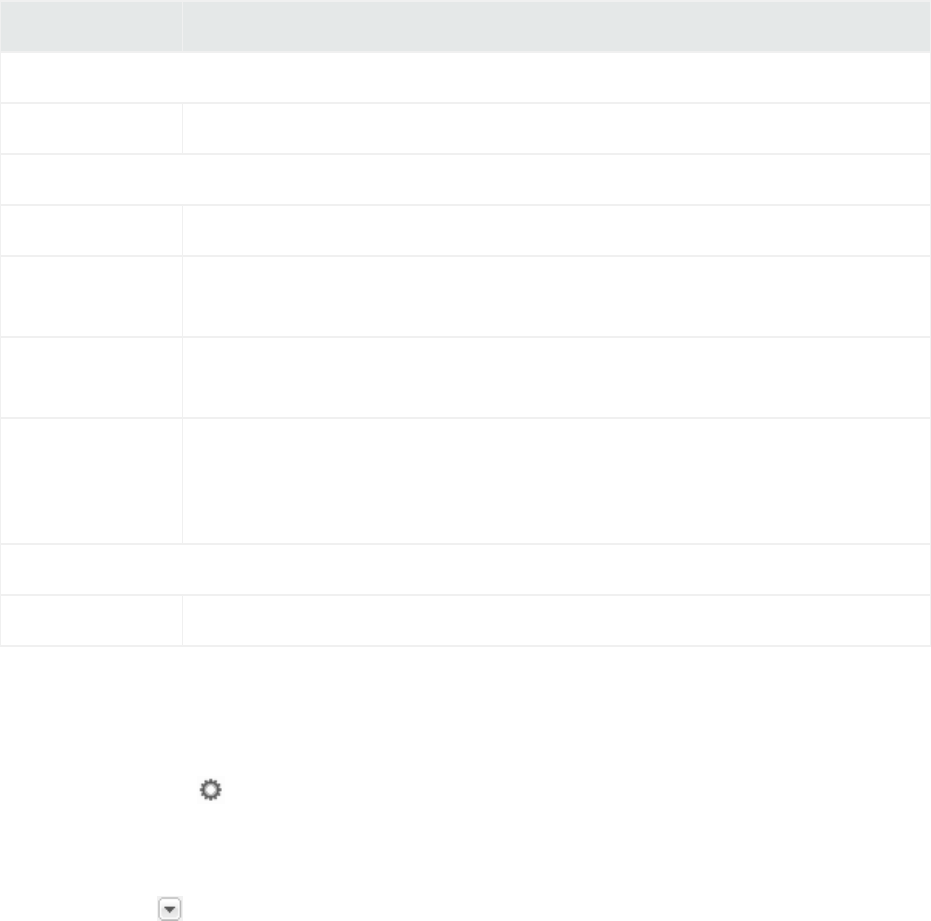Click the first full-width section row

point(466,78)
